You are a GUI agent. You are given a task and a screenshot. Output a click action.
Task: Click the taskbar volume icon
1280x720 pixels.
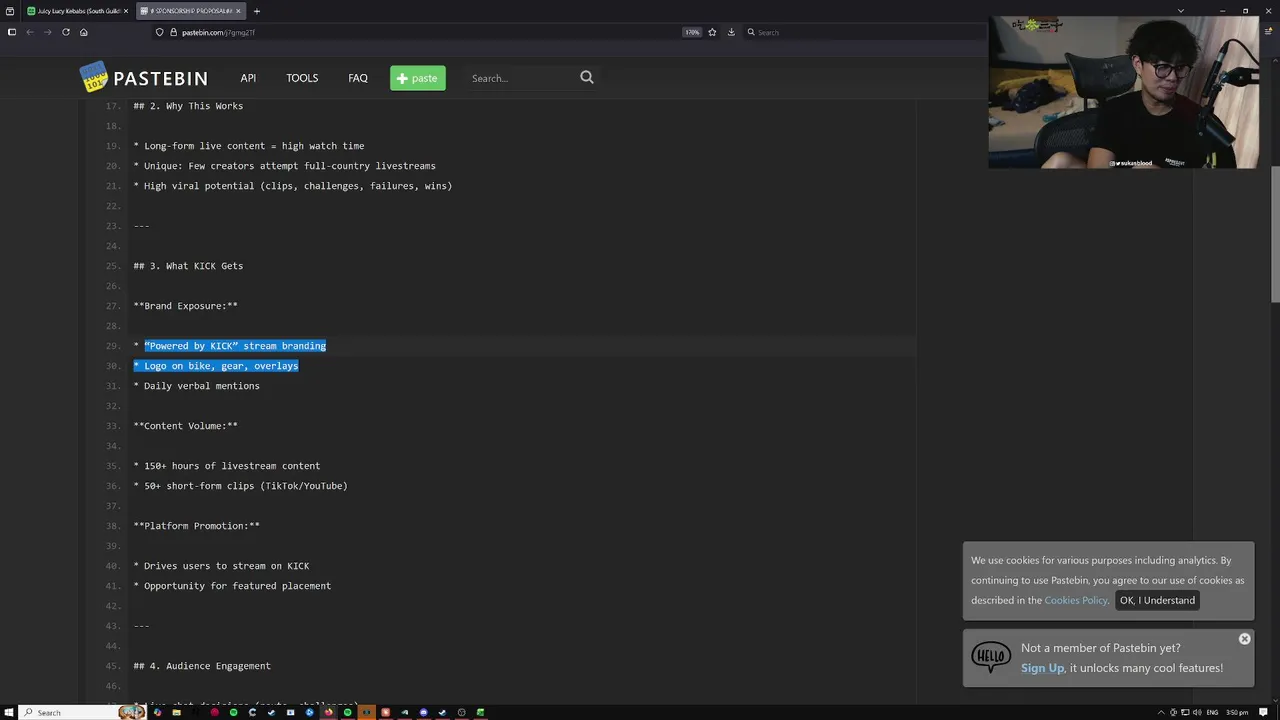point(1197,712)
